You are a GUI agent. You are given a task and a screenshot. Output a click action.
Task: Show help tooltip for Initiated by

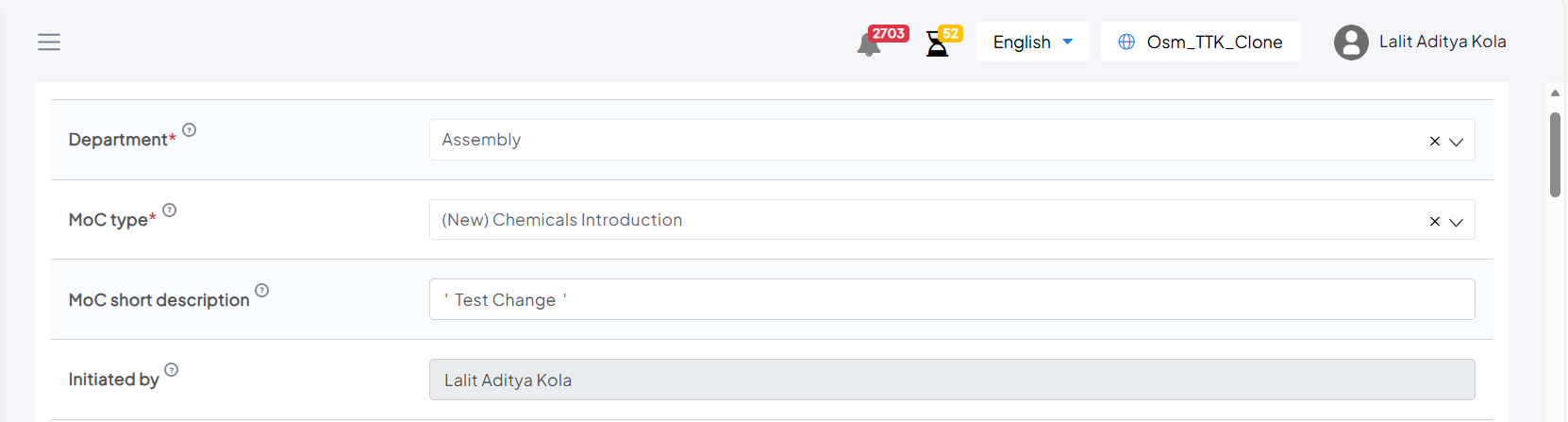(172, 370)
